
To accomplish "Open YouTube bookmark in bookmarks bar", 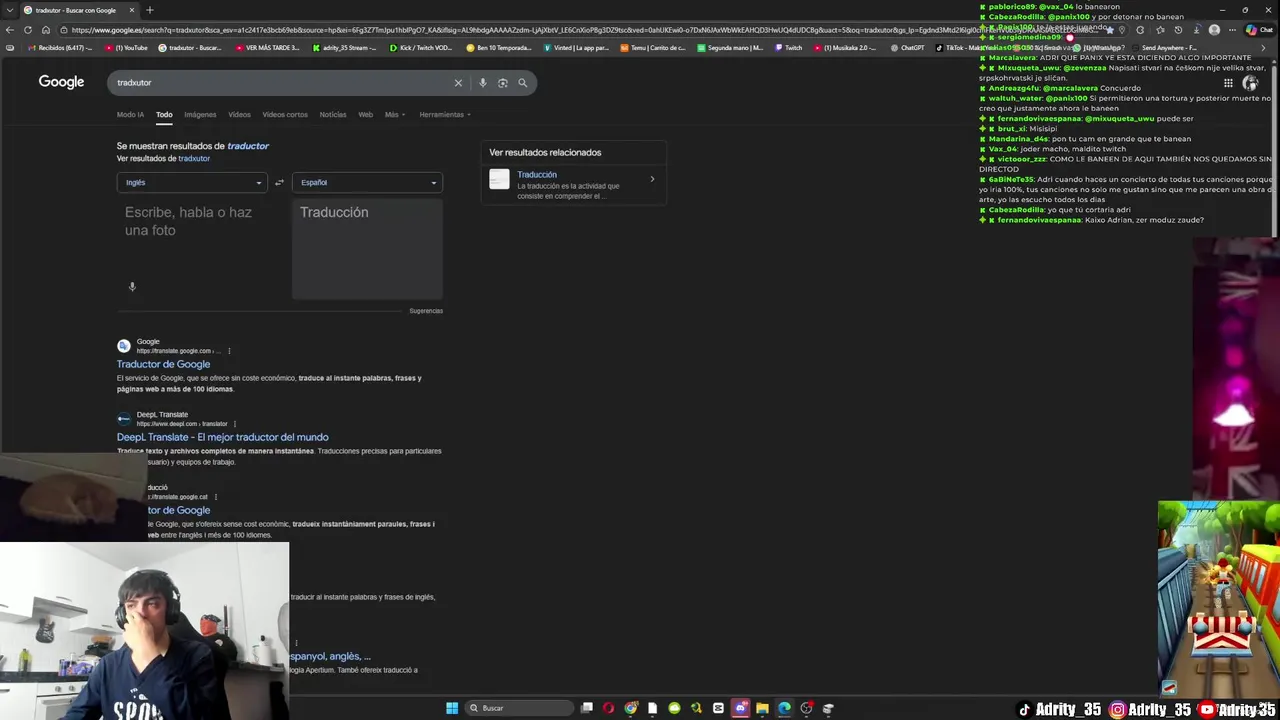I will 126,47.
